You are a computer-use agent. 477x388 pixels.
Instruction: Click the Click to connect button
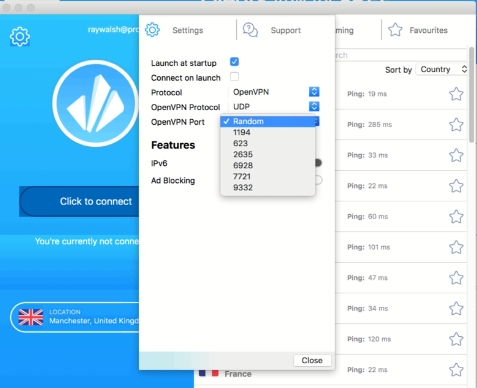point(79,201)
